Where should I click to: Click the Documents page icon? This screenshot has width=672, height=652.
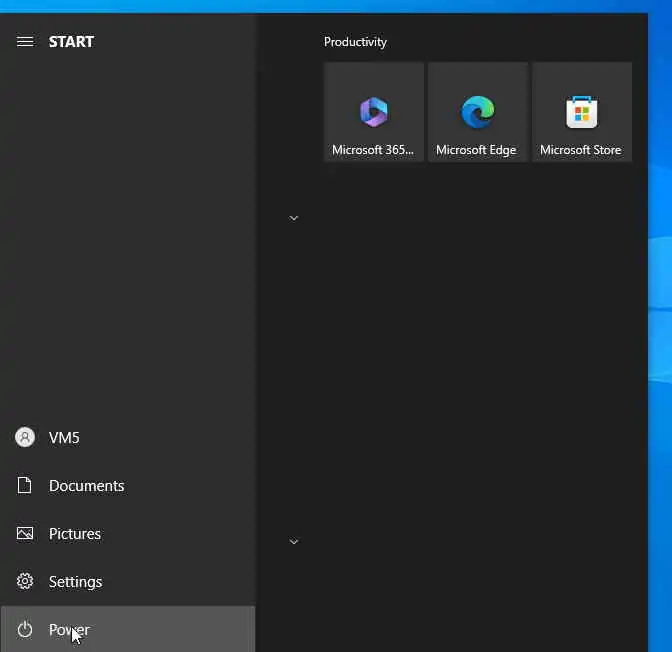click(x=24, y=485)
